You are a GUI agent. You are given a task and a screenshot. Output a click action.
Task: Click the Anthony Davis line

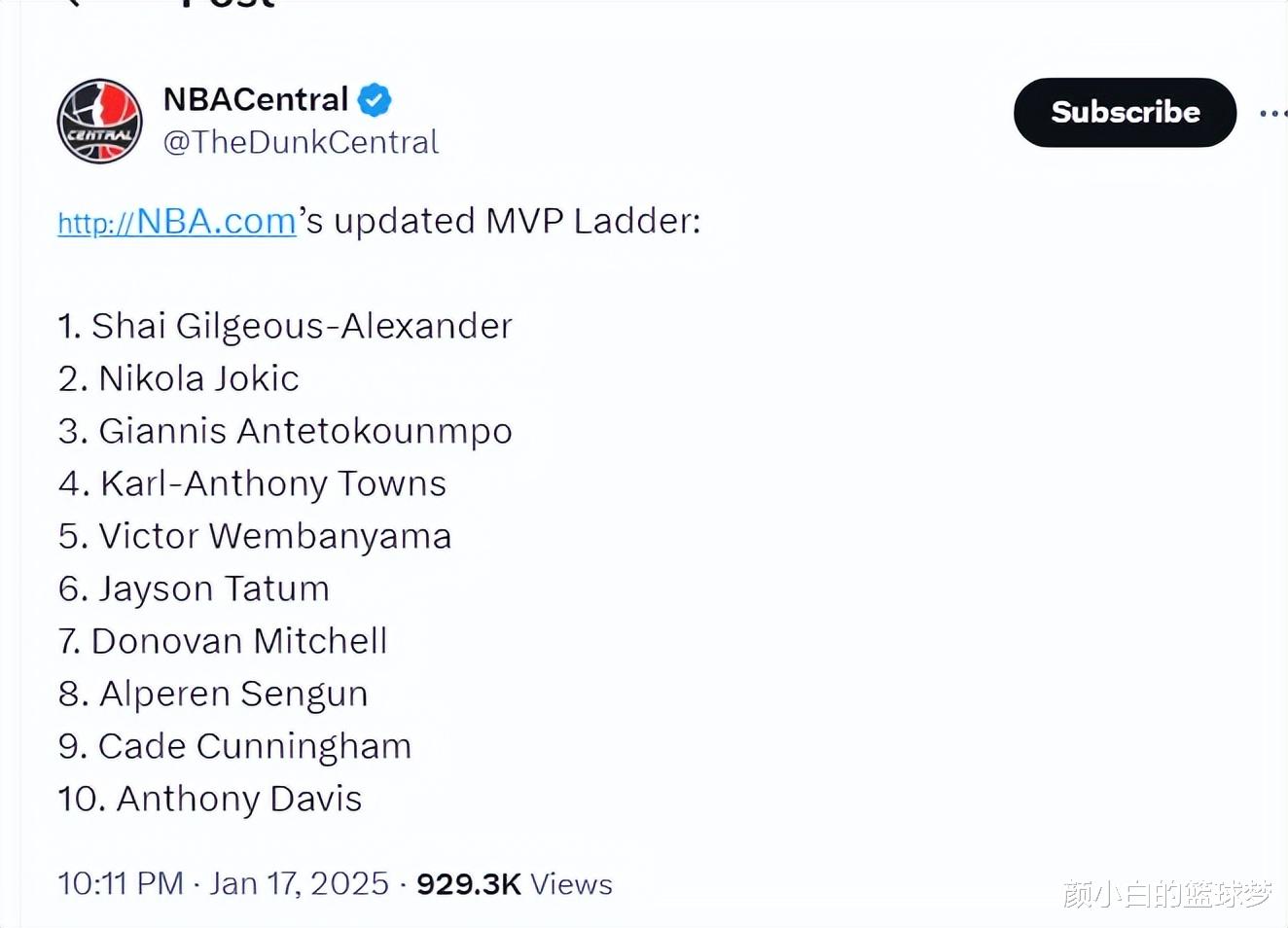210,800
